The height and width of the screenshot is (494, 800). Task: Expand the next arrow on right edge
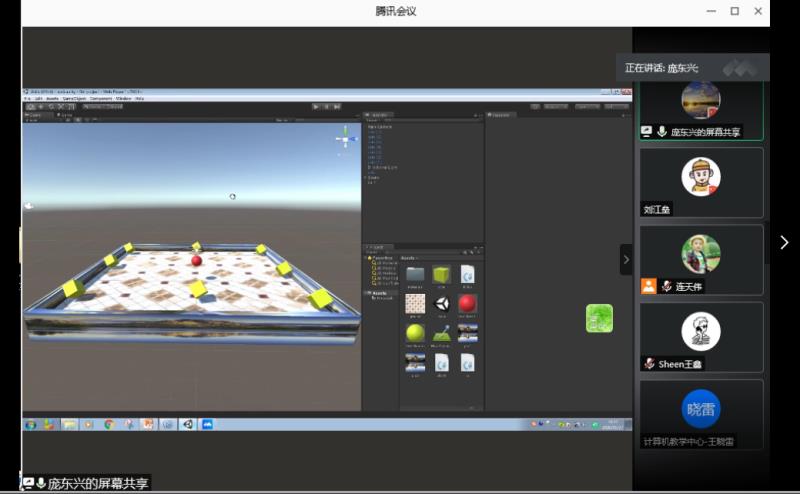(784, 242)
